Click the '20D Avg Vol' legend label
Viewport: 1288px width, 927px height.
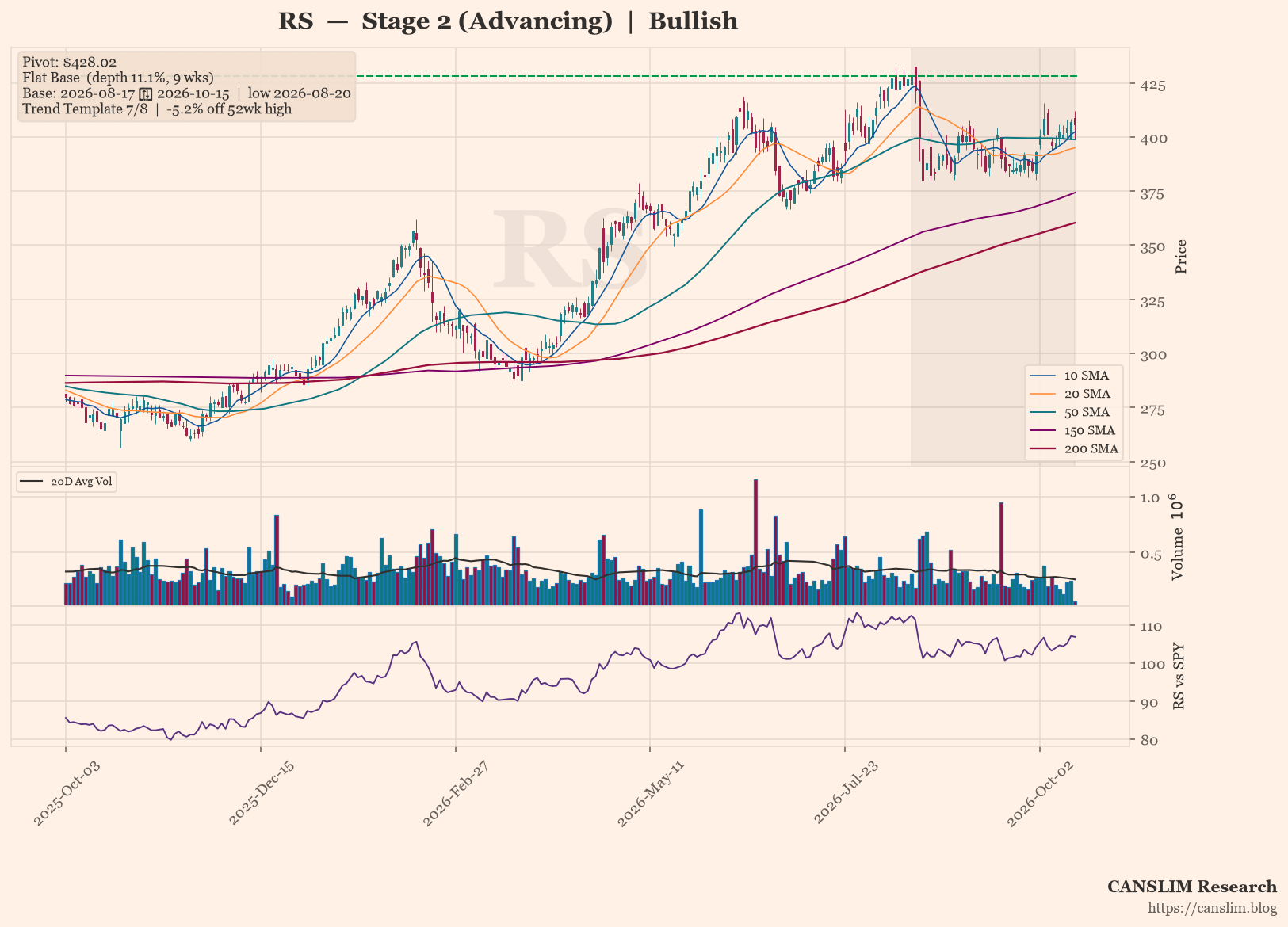pos(82,482)
